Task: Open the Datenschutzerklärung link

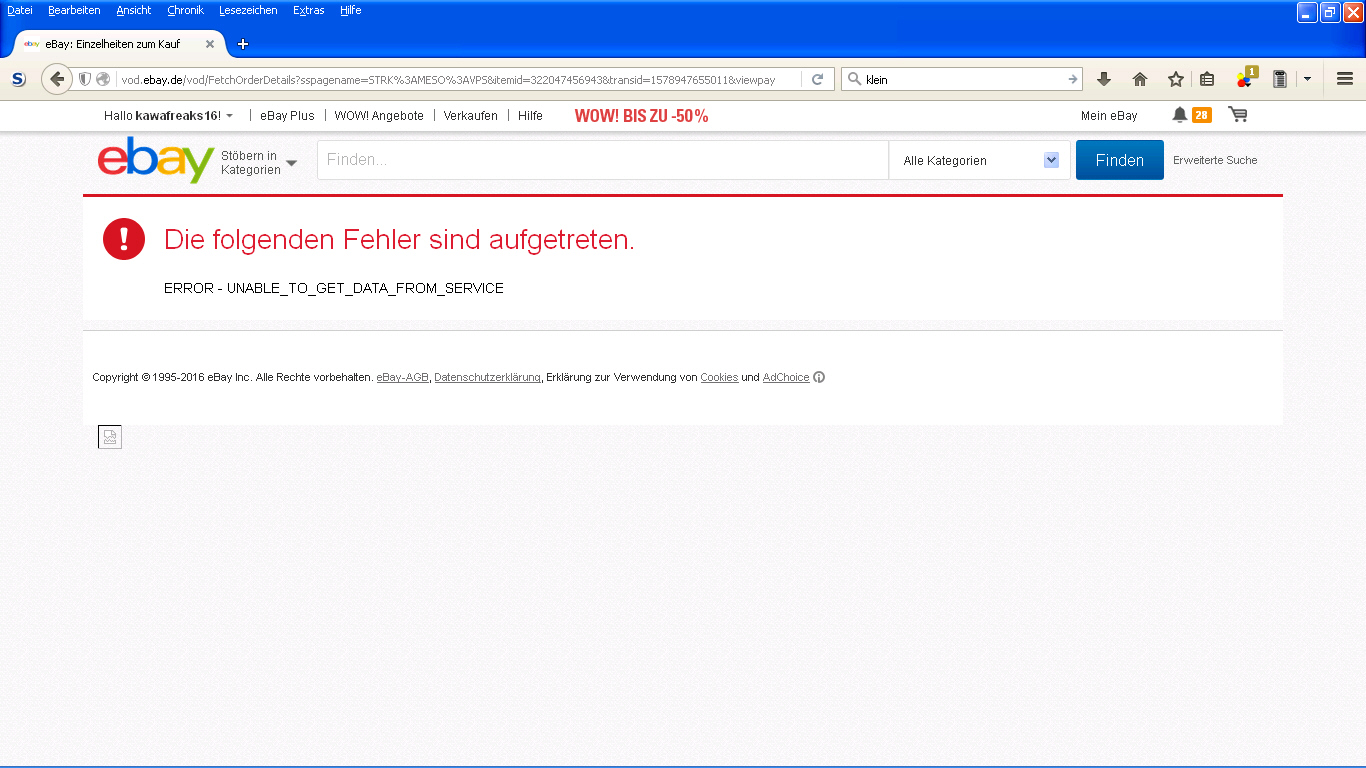Action: (487, 377)
